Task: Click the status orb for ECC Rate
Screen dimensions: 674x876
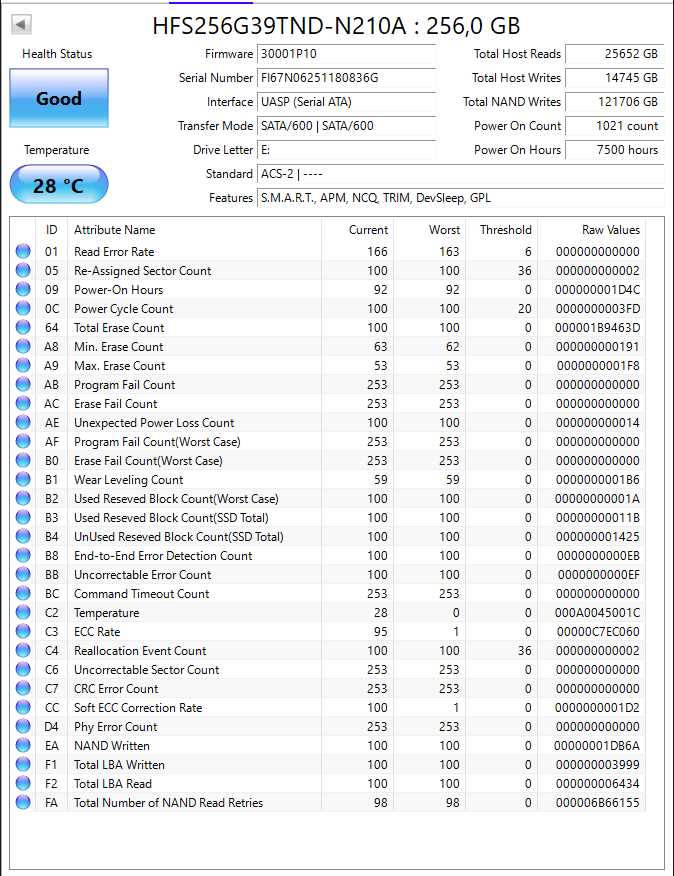Action: 23,631
